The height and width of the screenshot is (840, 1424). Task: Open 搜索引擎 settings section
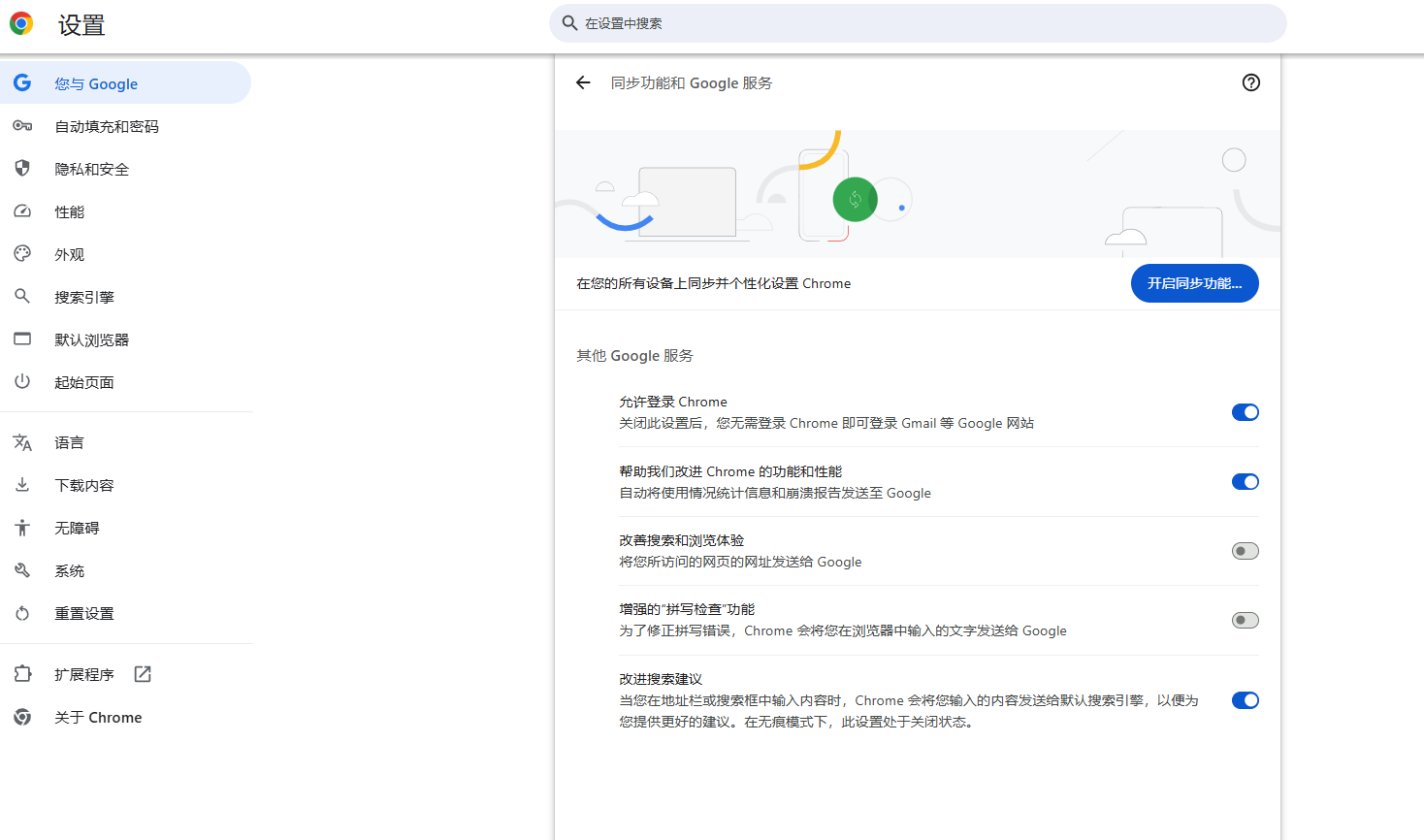click(x=125, y=297)
